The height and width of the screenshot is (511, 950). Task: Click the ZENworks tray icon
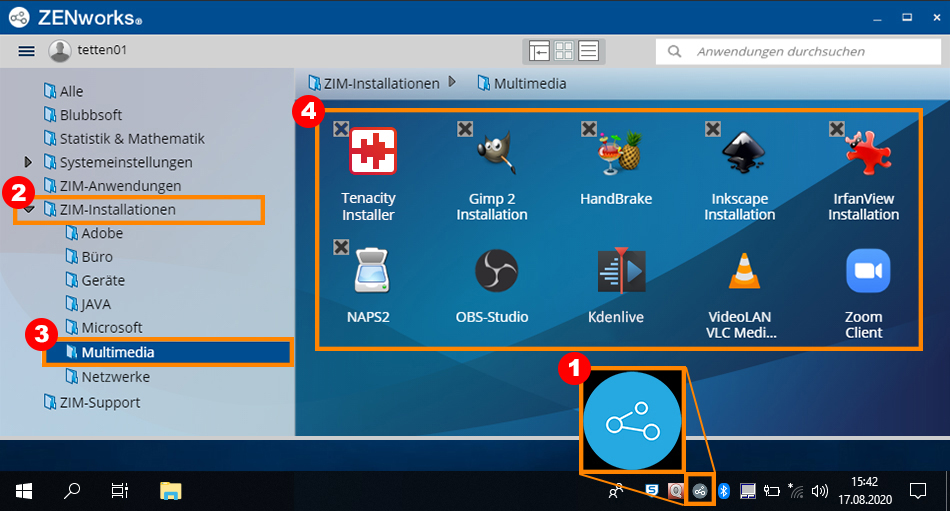tap(700, 491)
